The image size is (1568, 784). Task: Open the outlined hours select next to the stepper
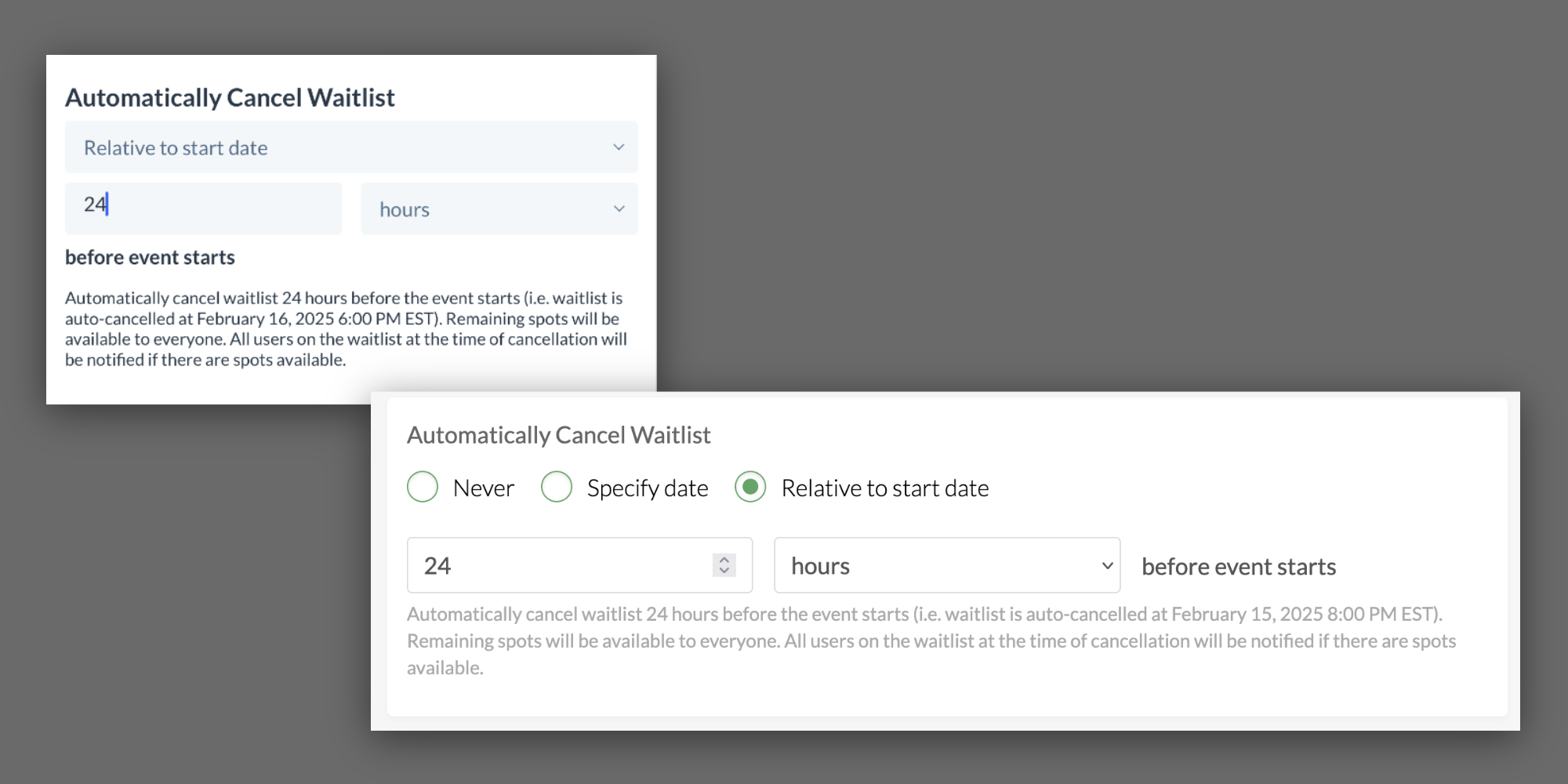946,565
